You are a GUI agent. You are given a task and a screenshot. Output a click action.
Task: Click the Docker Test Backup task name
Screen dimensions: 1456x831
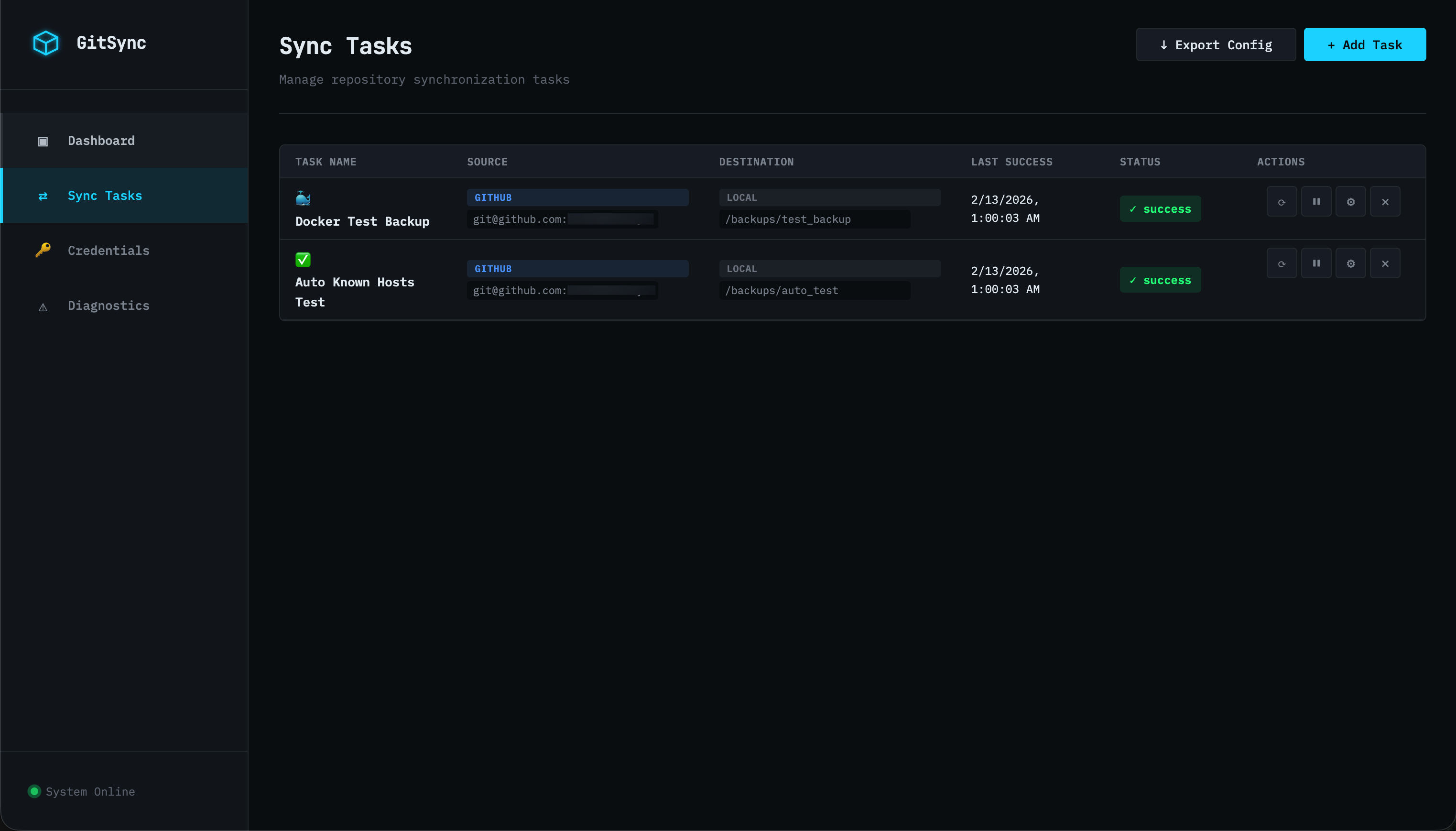(362, 221)
